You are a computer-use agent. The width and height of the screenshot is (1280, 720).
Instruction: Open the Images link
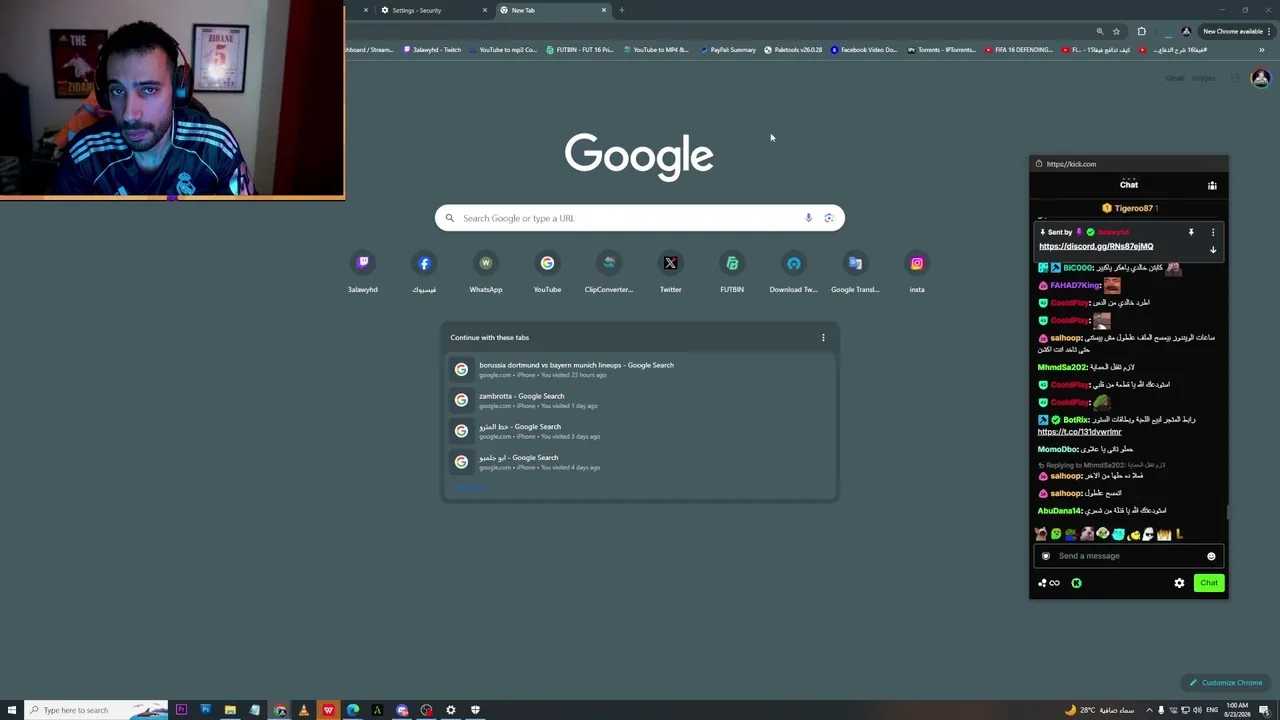pyautogui.click(x=1203, y=78)
